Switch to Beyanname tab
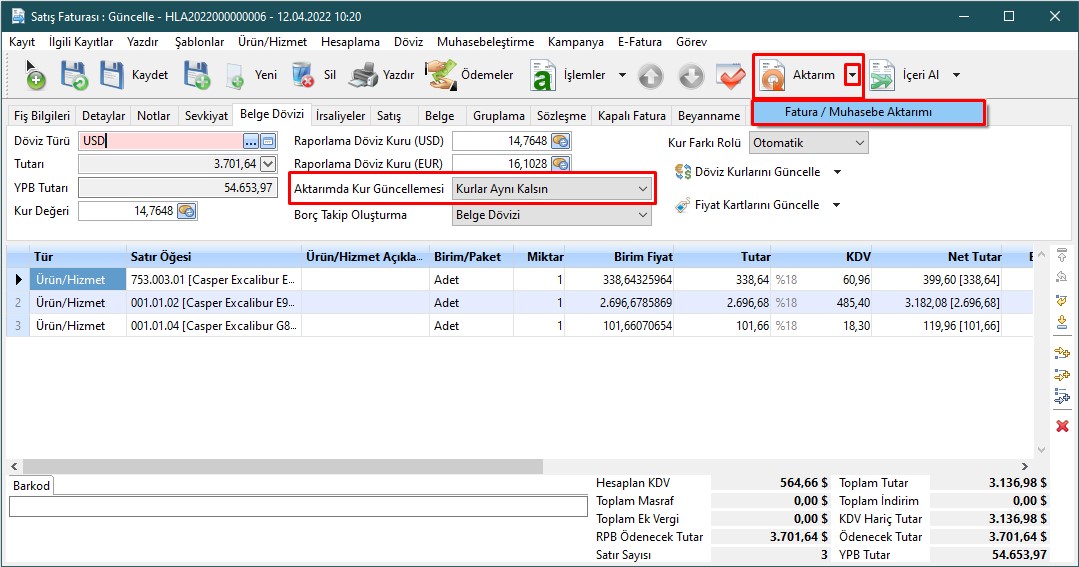This screenshot has width=1079, height=567. [709, 116]
